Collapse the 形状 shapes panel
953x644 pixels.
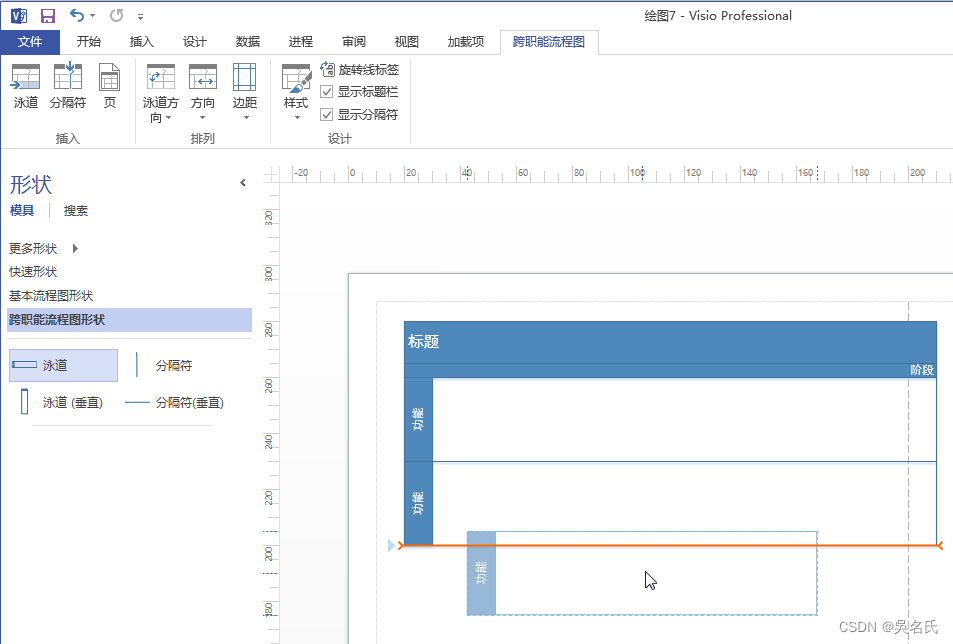pyautogui.click(x=243, y=182)
